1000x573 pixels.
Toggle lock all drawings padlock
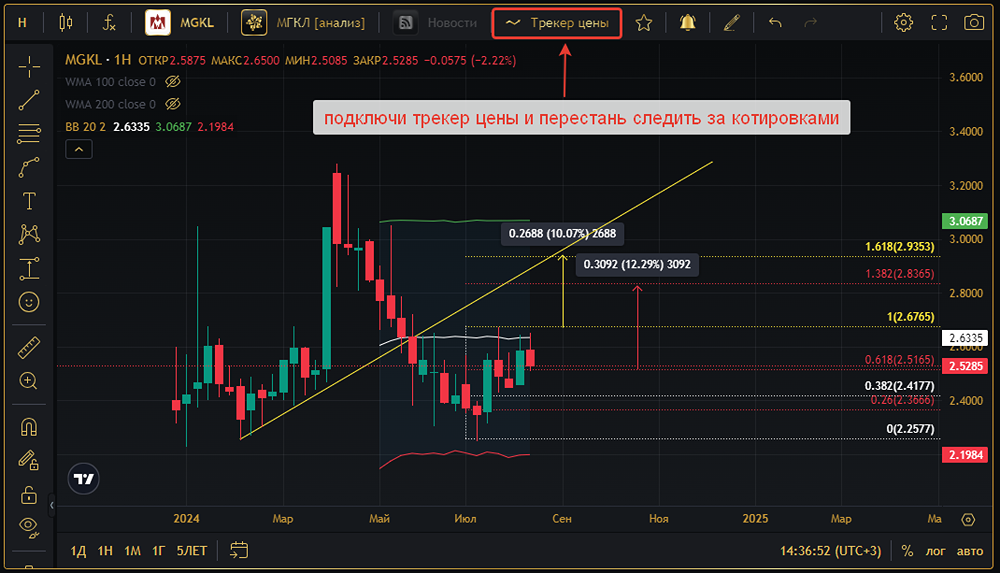pos(29,494)
